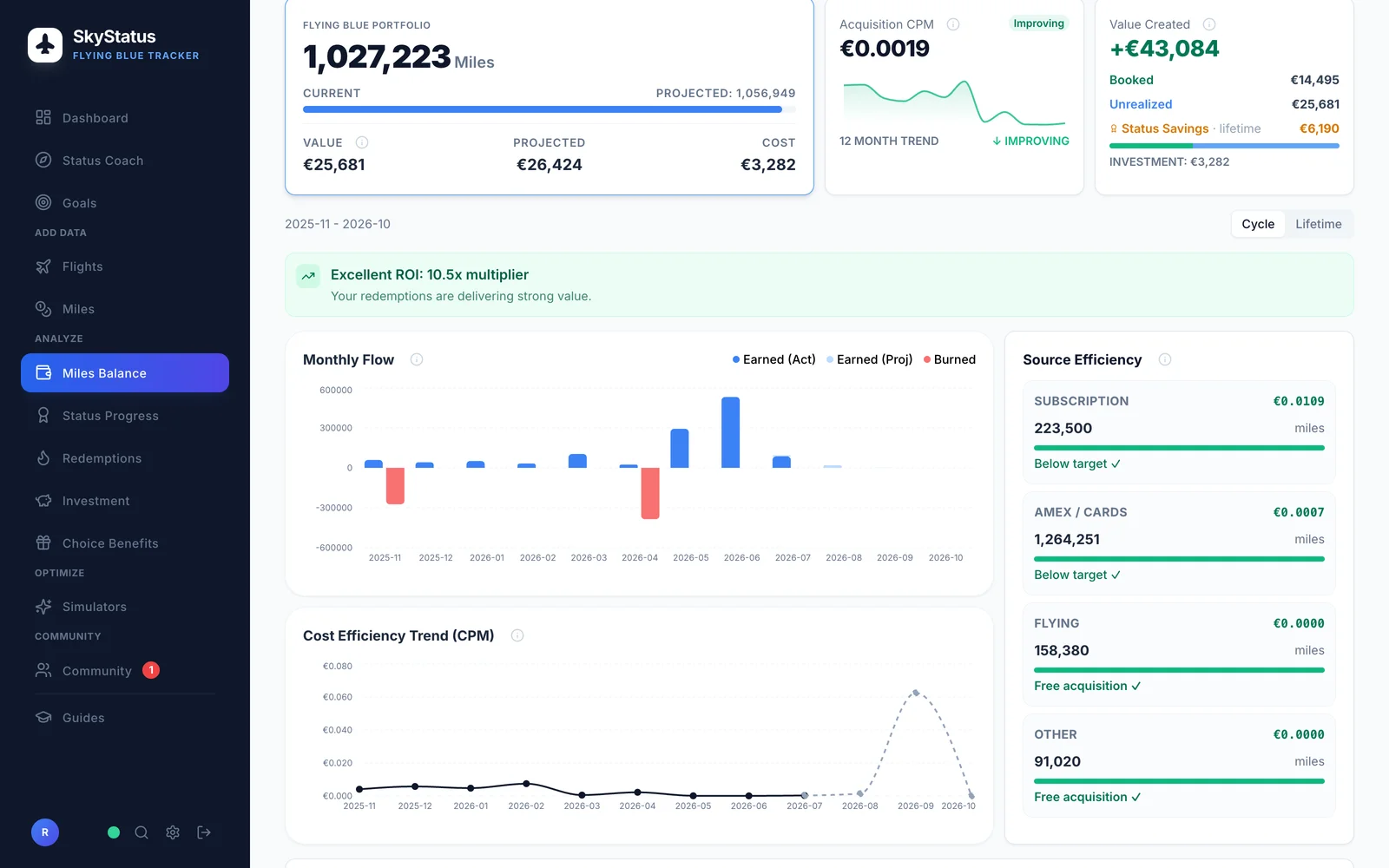Click the OTHER source efficiency card
The width and height of the screenshot is (1389, 868).
click(x=1179, y=766)
